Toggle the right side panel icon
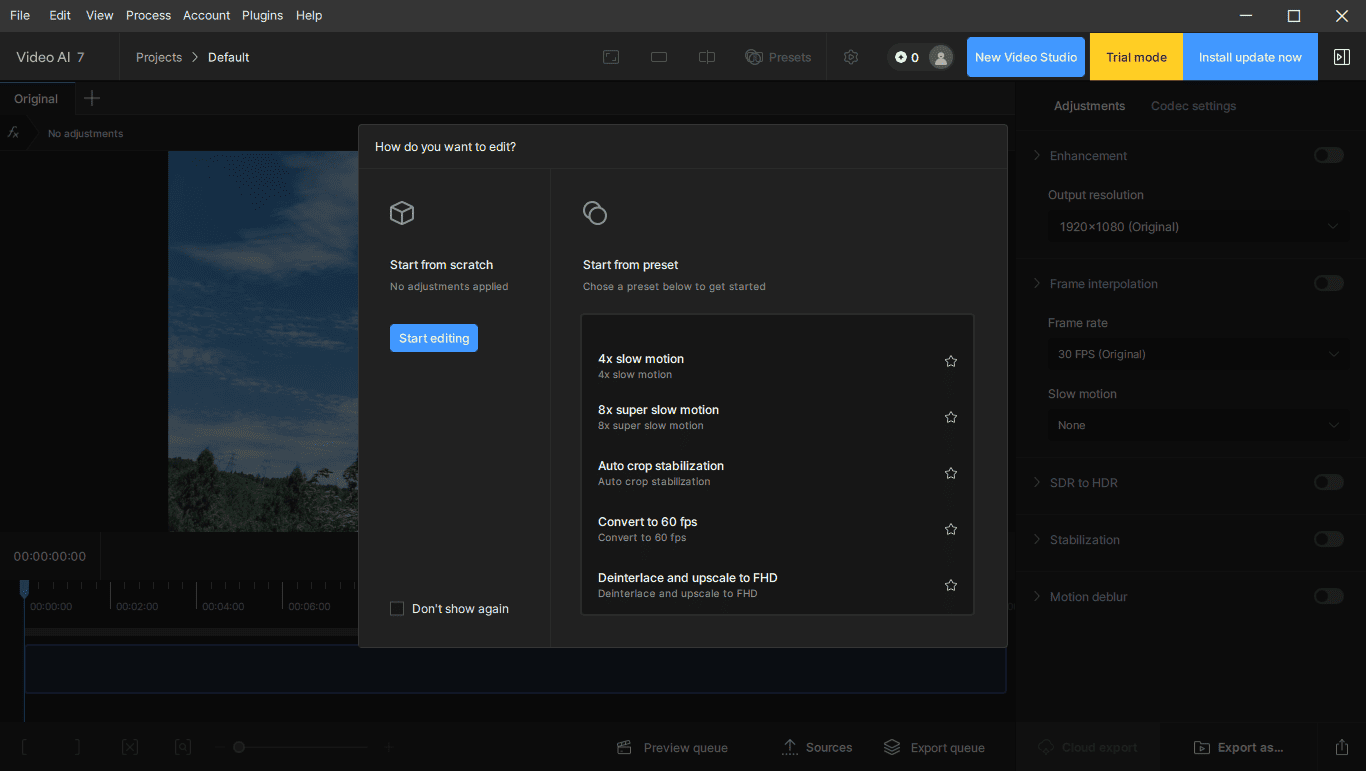 pos(1342,57)
